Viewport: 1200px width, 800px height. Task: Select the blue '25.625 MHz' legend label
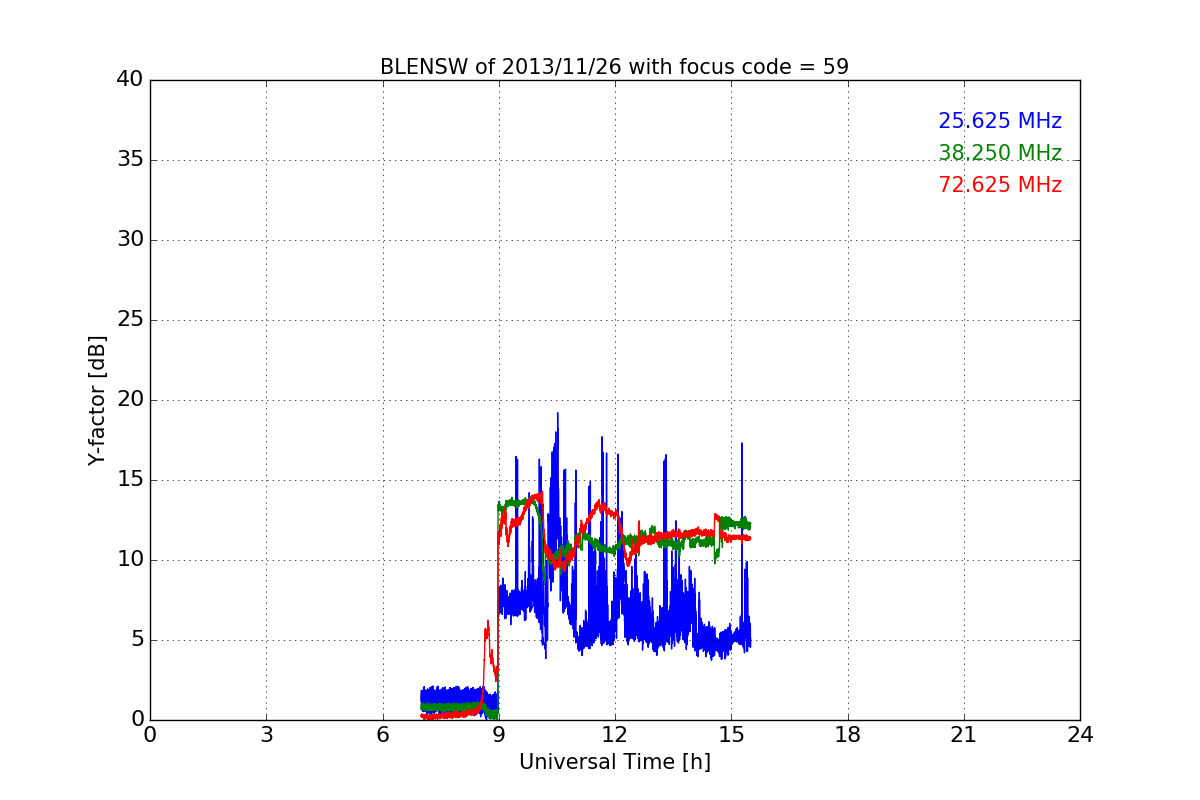[x=1000, y=121]
